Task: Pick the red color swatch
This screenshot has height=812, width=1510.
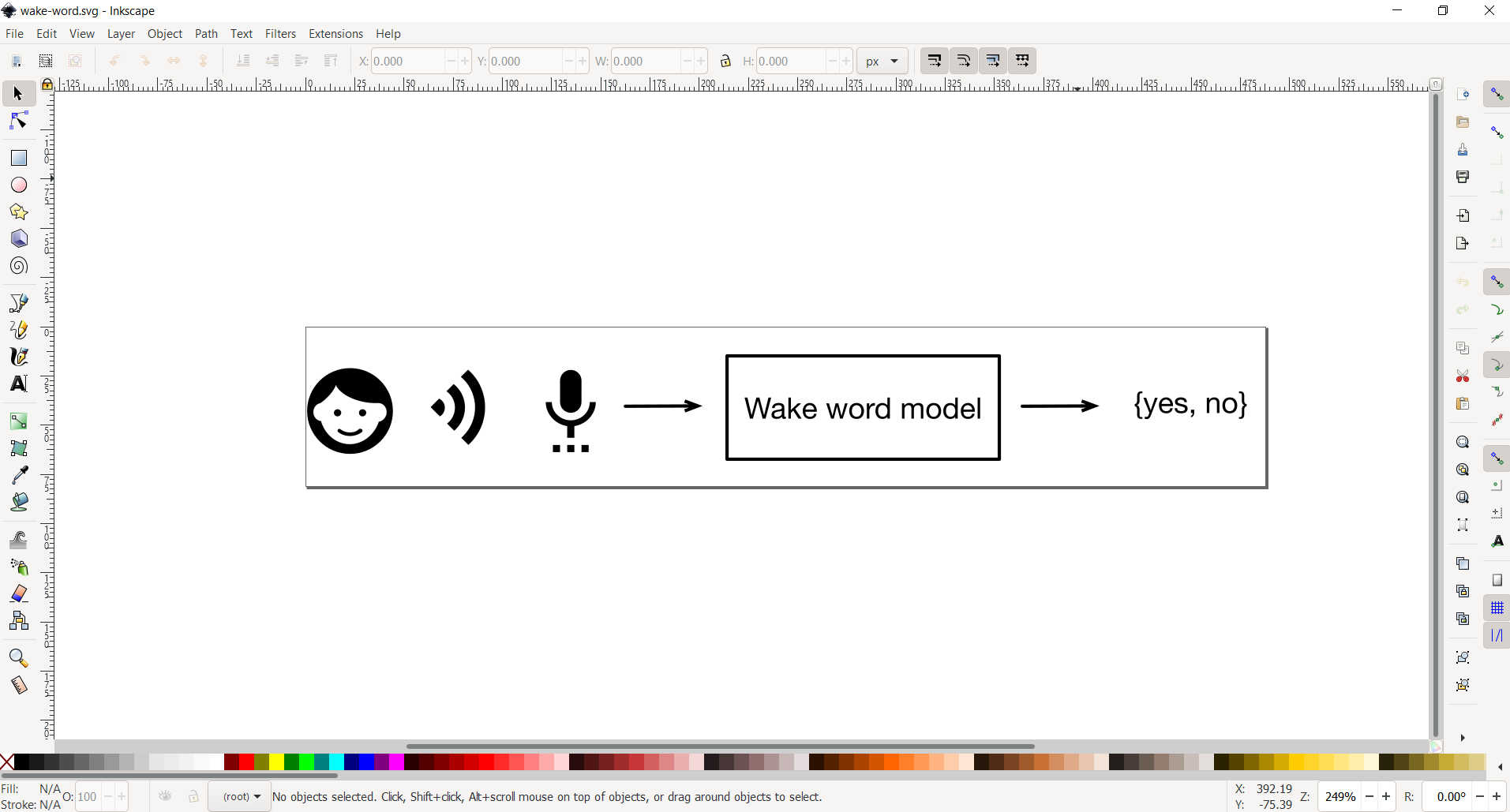Action: click(x=246, y=761)
